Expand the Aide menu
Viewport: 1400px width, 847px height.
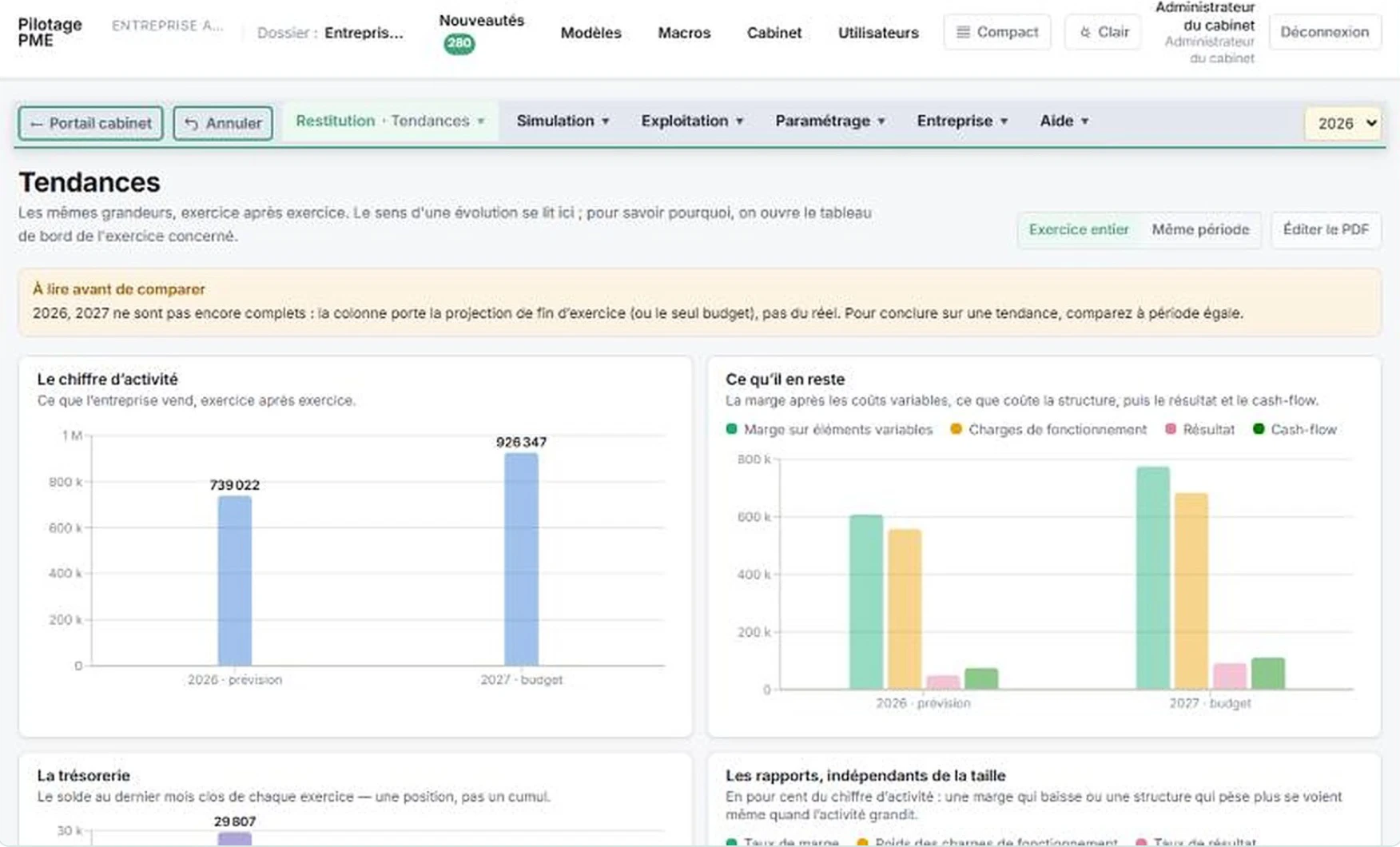click(1064, 121)
